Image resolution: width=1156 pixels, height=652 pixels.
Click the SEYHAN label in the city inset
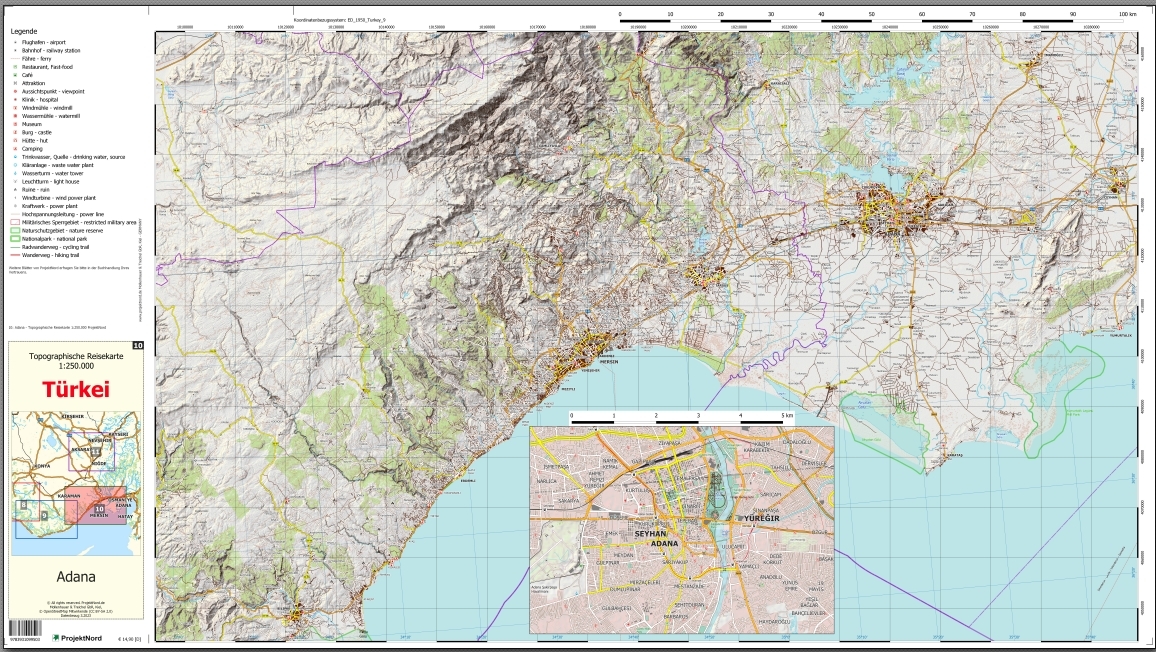click(x=651, y=533)
